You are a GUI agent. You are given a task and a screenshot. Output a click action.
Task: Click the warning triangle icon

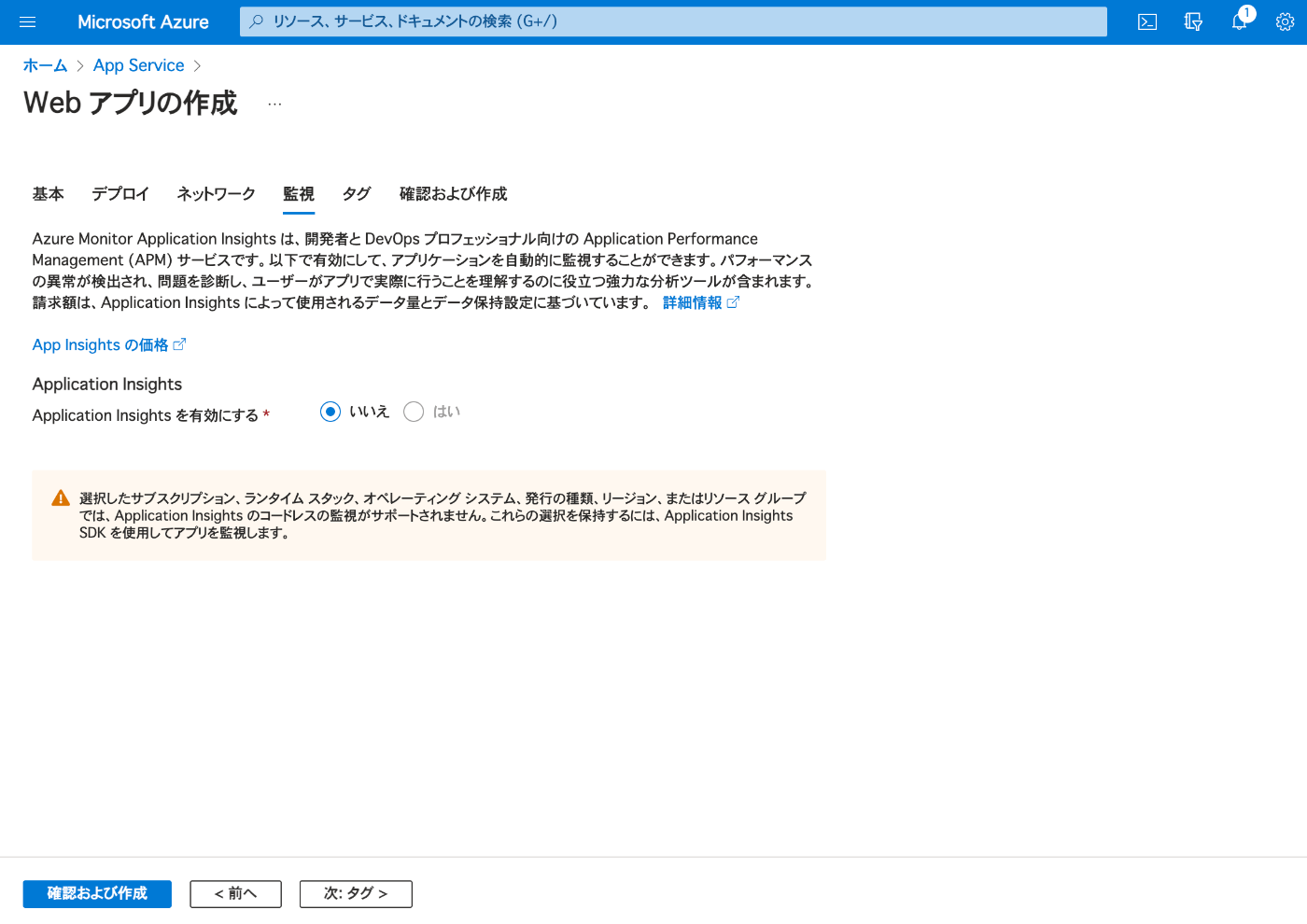point(61,498)
